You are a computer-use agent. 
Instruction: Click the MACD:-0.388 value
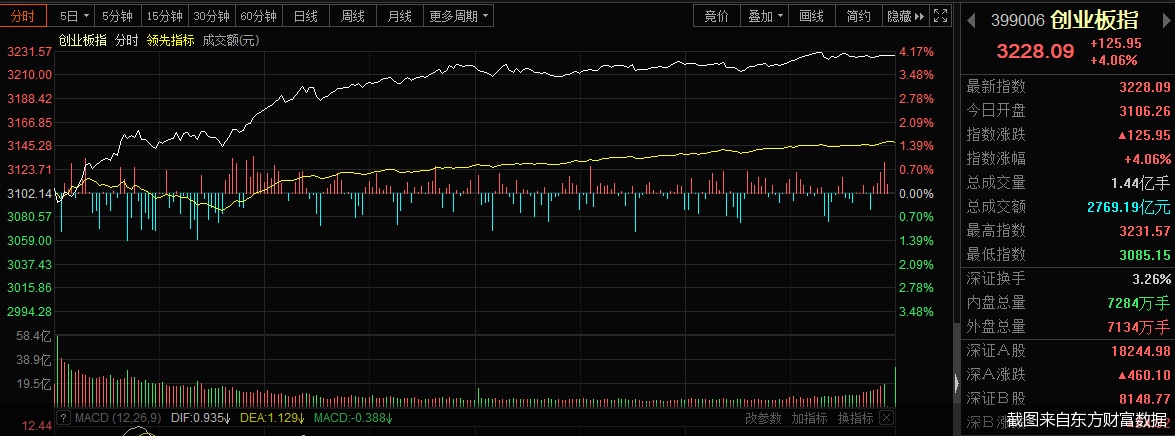click(x=353, y=418)
